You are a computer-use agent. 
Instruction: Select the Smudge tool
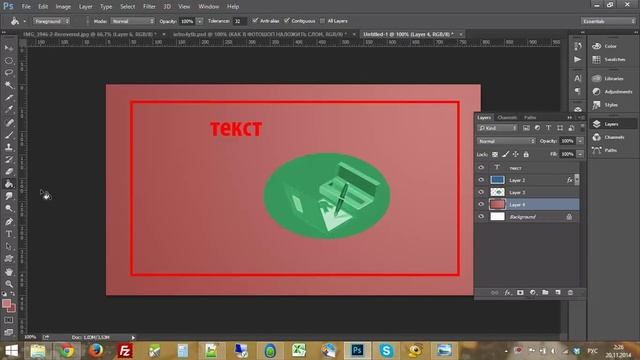[9, 196]
